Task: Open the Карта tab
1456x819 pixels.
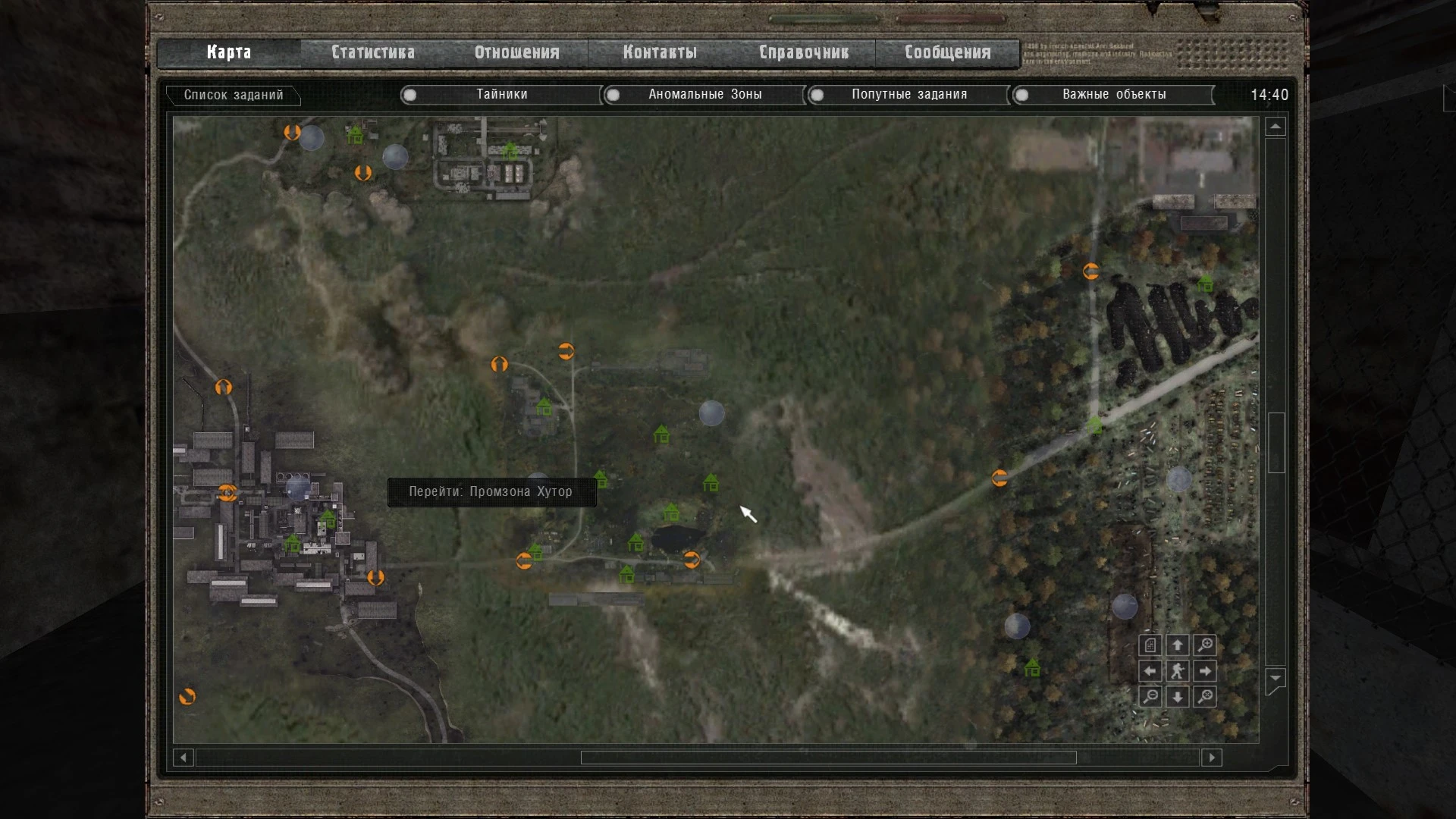Action: point(229,52)
